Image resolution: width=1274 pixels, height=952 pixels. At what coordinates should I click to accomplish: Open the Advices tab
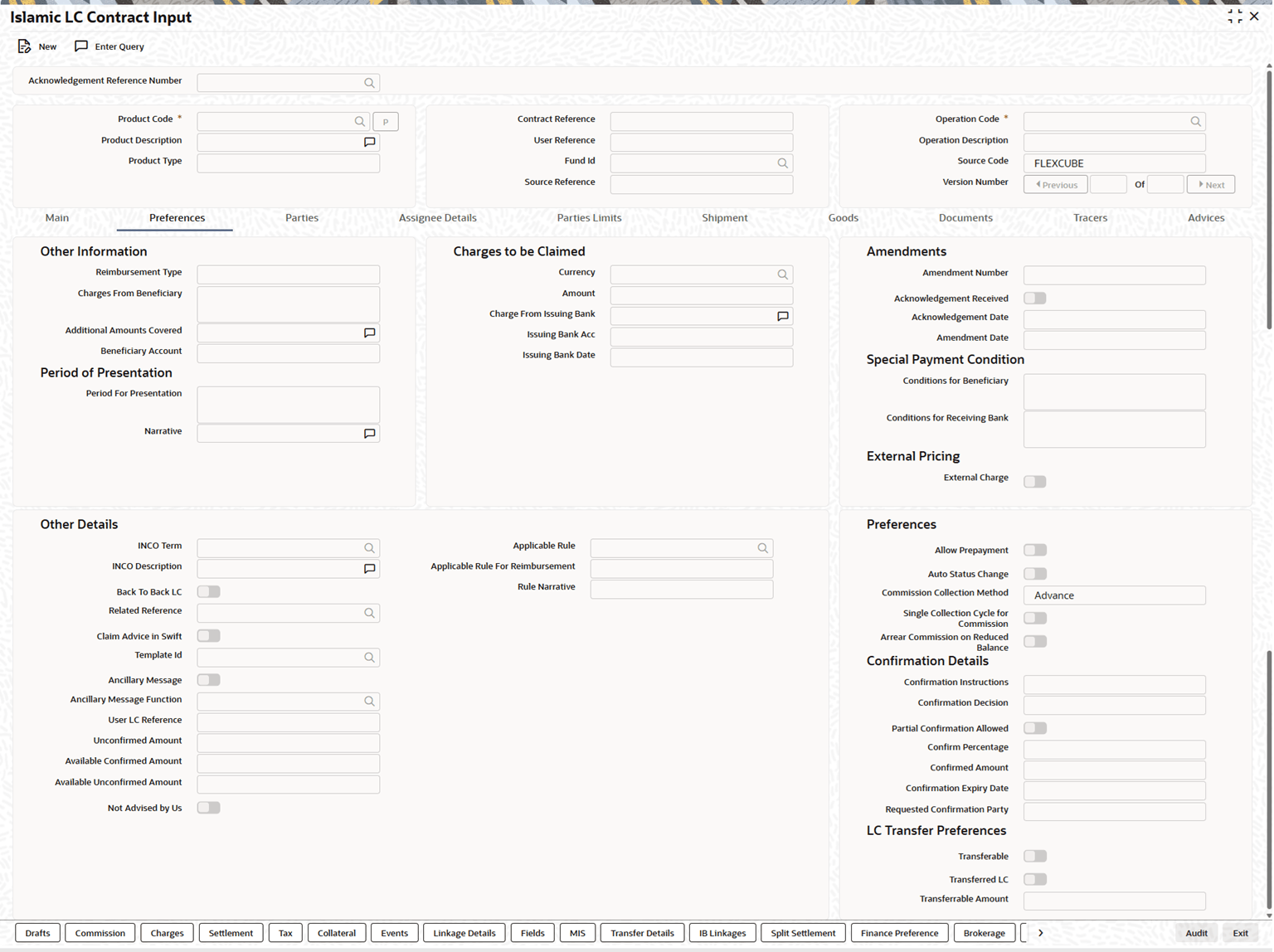click(x=1206, y=218)
